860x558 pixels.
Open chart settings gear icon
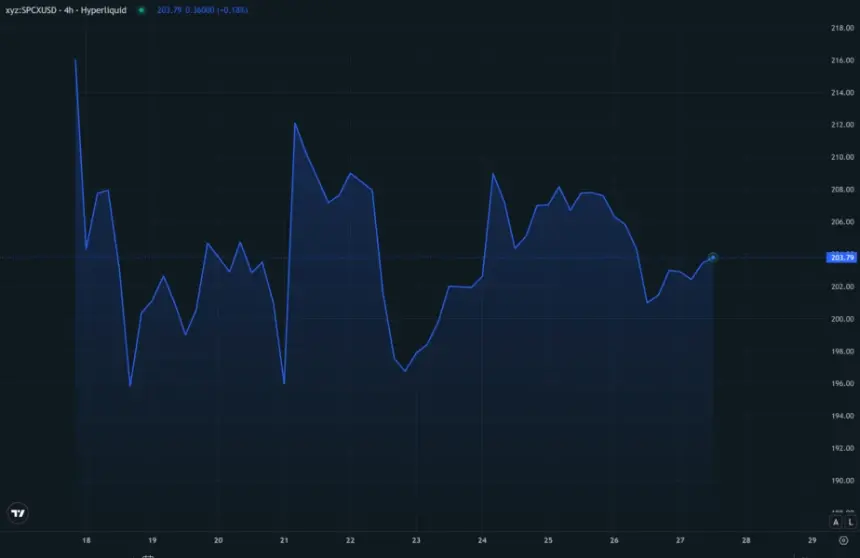[x=844, y=540]
